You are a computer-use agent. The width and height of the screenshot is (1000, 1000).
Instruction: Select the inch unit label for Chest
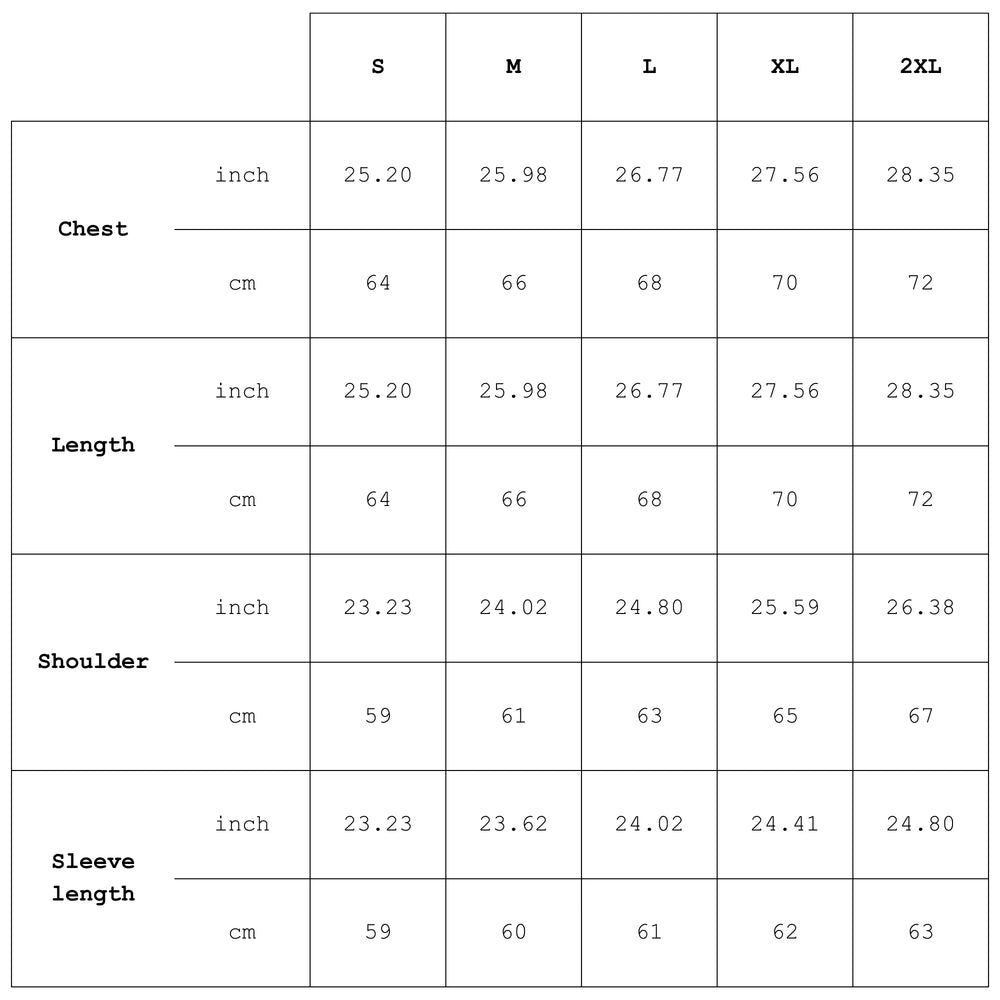[x=242, y=175]
